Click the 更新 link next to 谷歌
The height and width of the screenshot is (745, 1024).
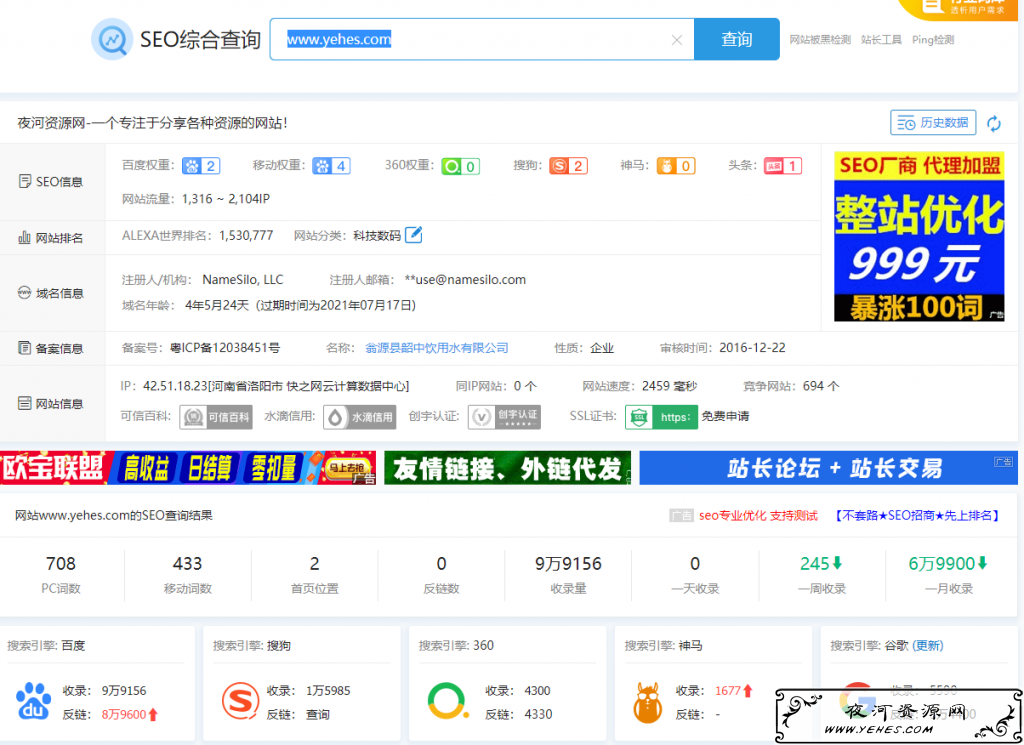click(927, 646)
